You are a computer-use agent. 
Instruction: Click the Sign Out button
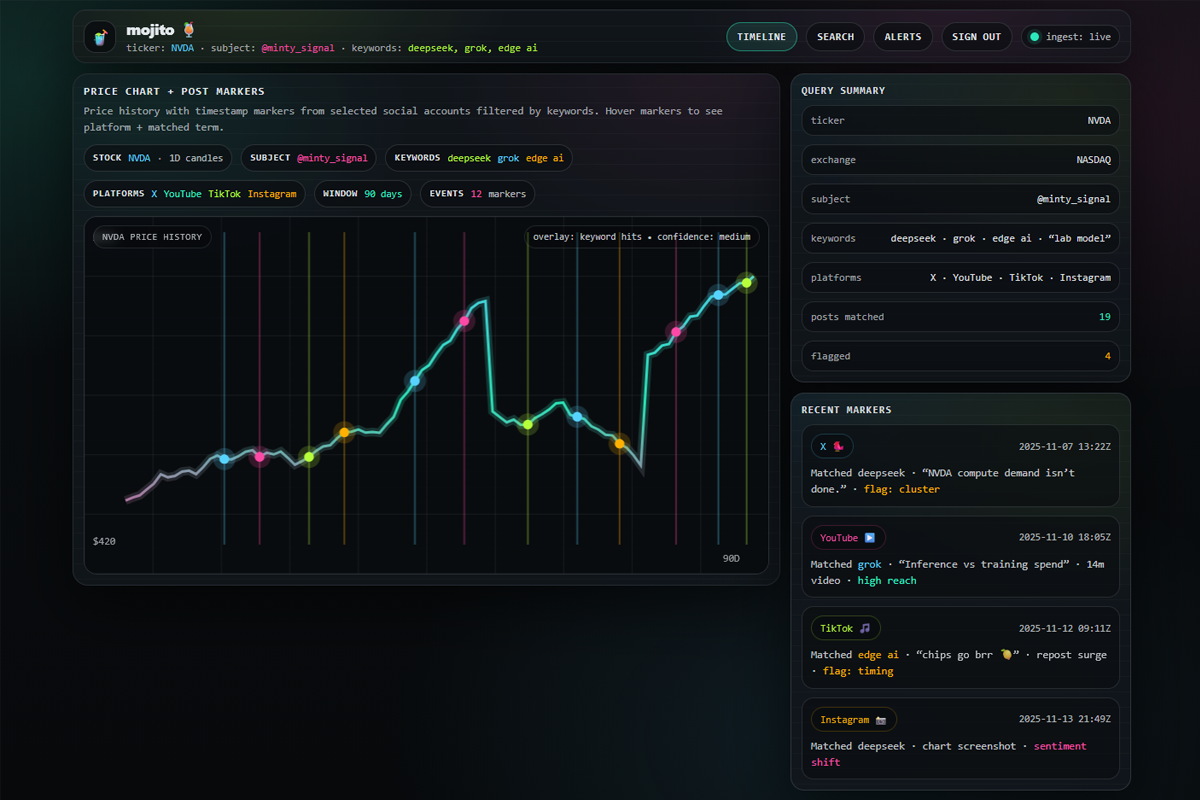click(x=976, y=37)
